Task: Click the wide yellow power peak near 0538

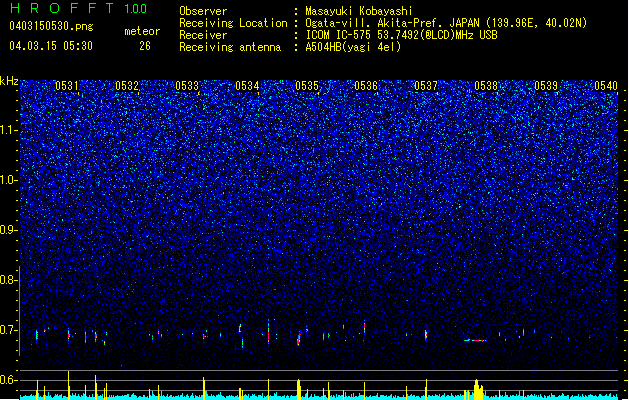Action: coord(478,389)
